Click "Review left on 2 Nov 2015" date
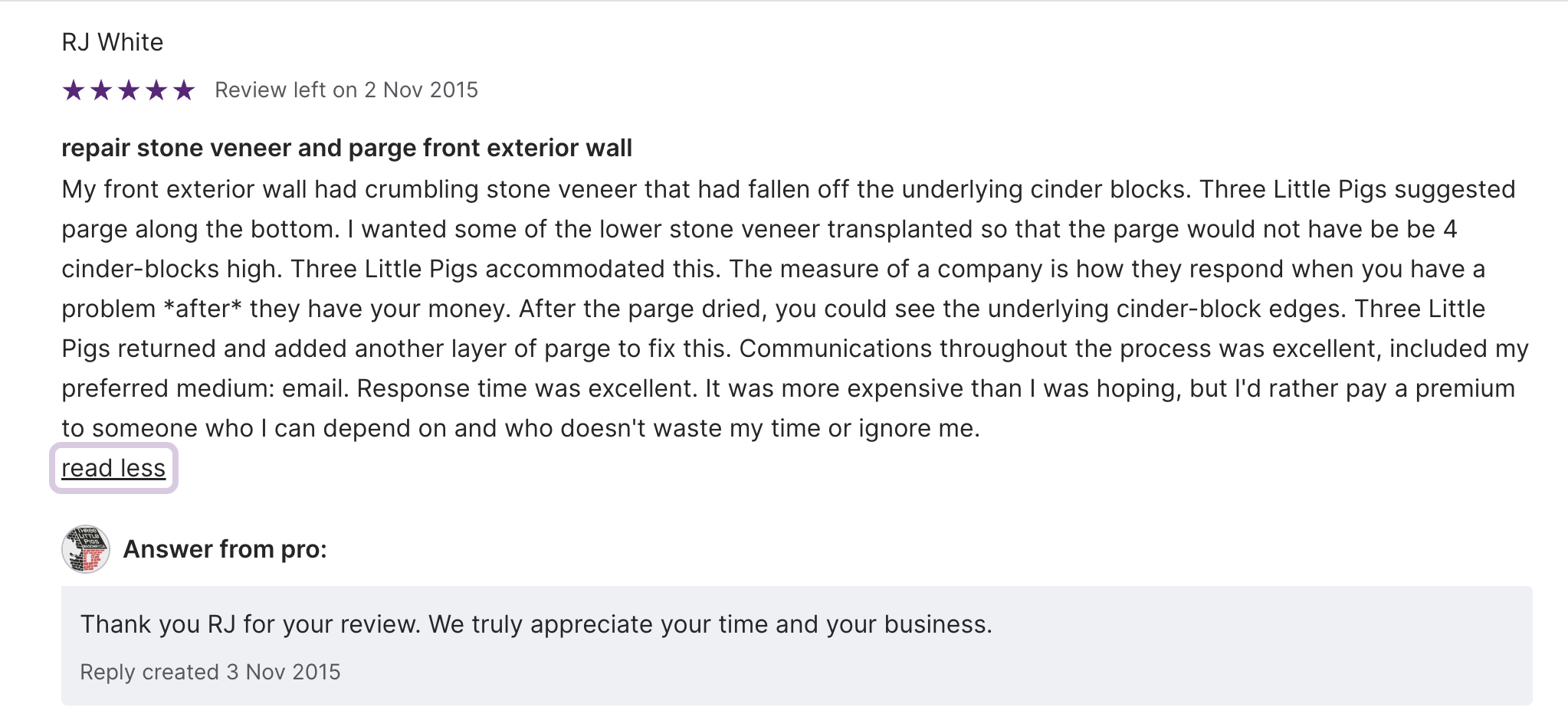1568x720 pixels. click(x=346, y=90)
